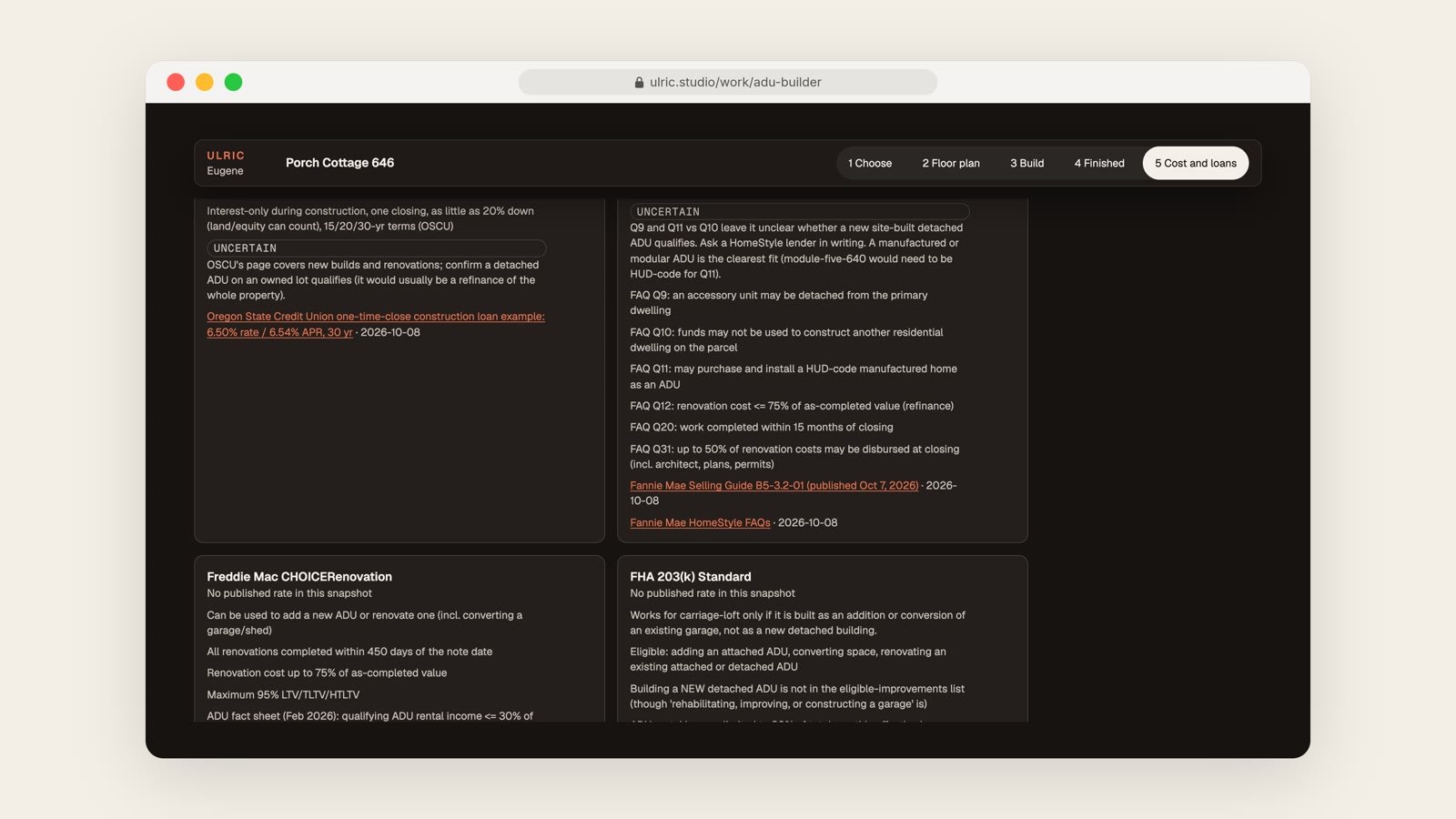Click the Porch Cottage 646 title
This screenshot has width=1456, height=819.
[x=339, y=163]
